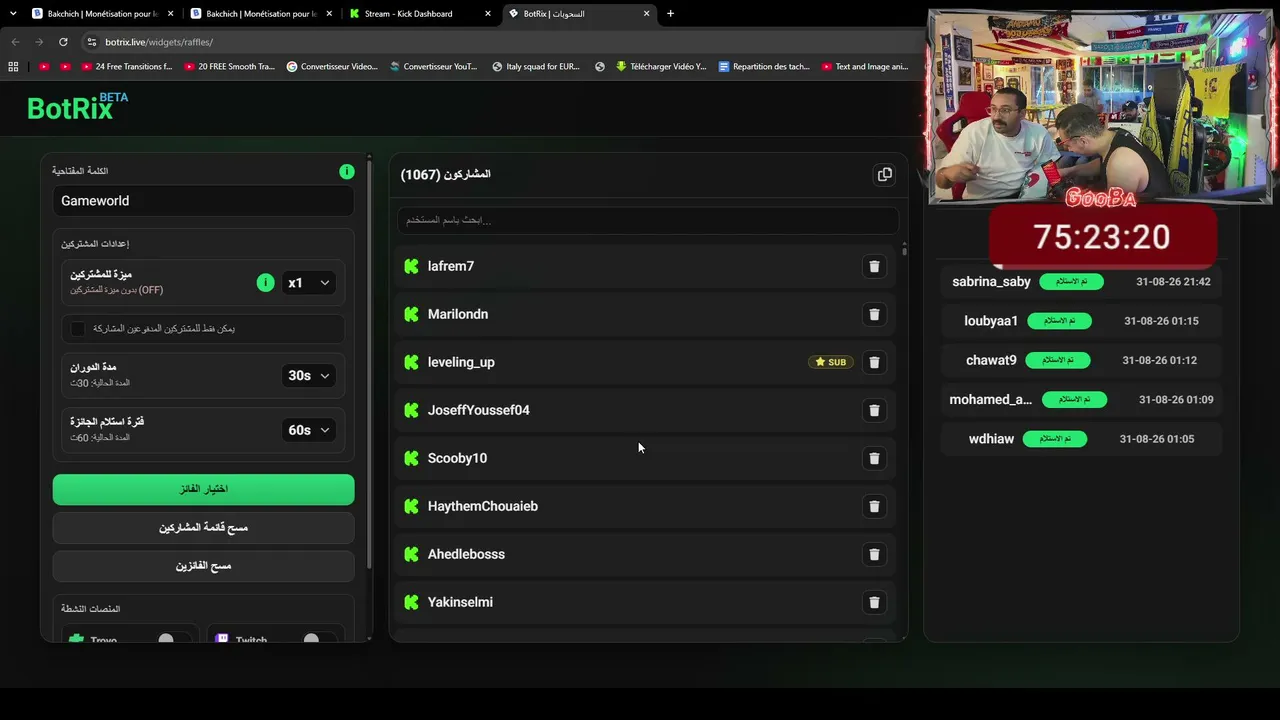Click the 75:23:20 timer display
This screenshot has height=720, width=1280.
pyautogui.click(x=1102, y=238)
